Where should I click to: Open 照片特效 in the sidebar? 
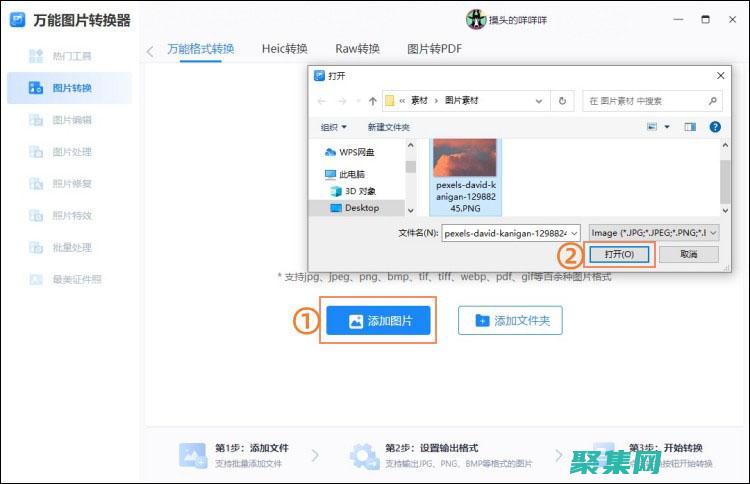coord(70,216)
